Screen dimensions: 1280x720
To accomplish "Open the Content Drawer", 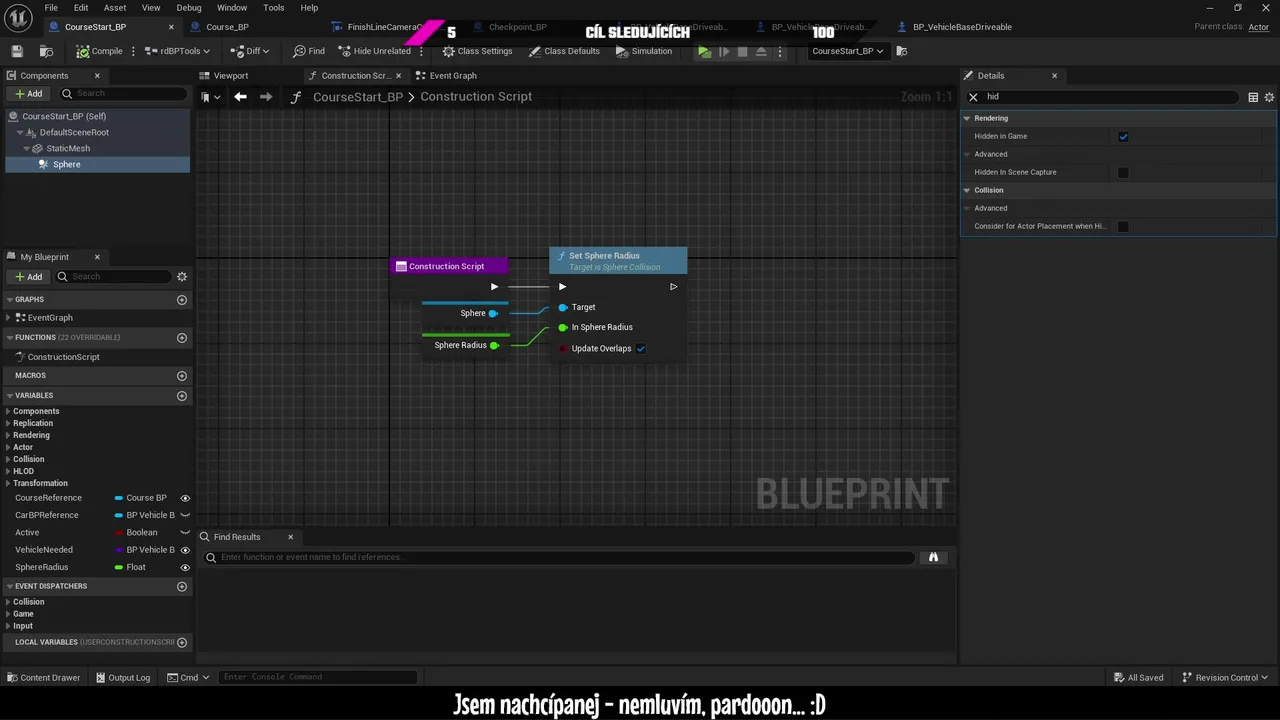I will [43, 678].
